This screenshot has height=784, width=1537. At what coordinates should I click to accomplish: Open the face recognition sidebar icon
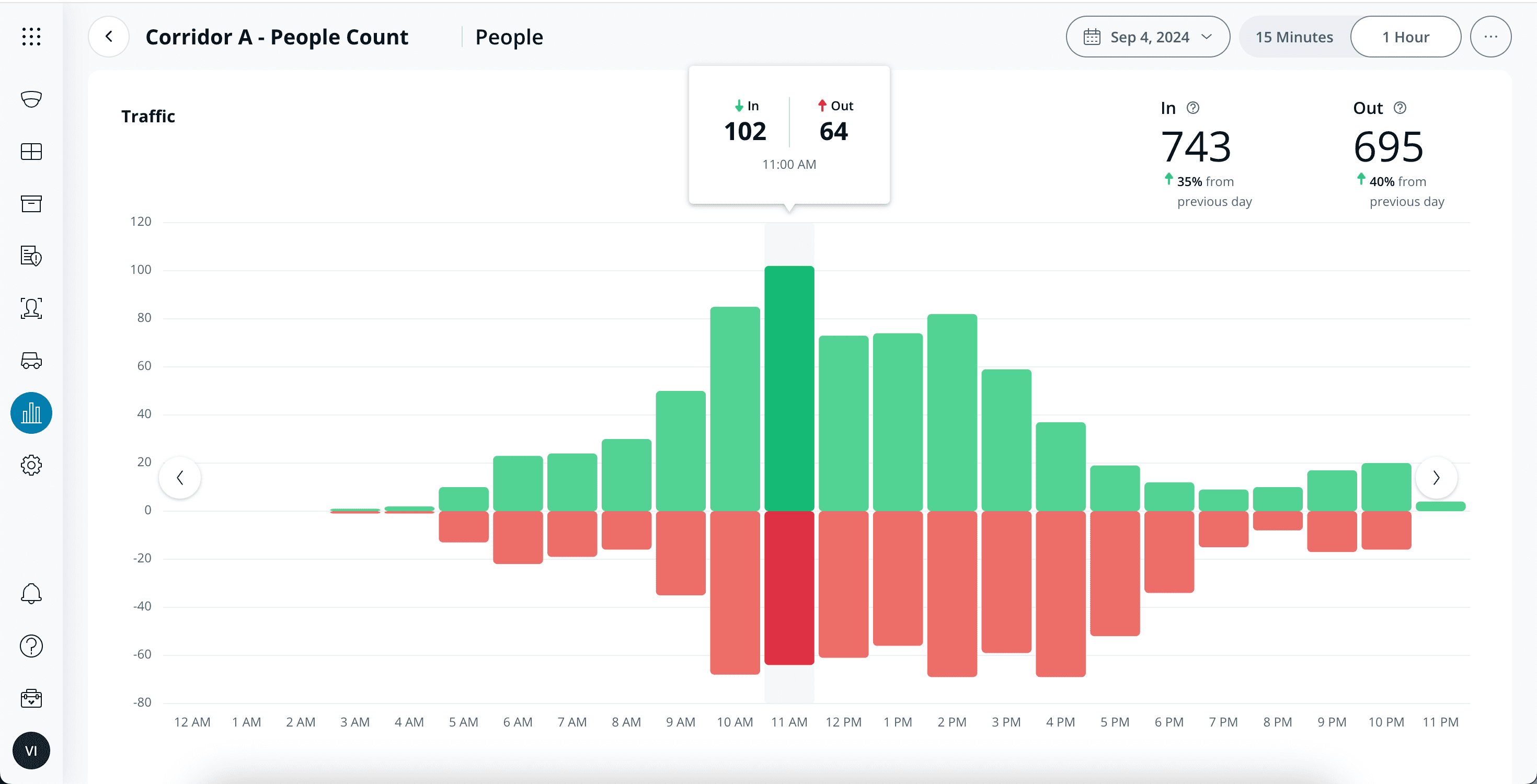31,308
